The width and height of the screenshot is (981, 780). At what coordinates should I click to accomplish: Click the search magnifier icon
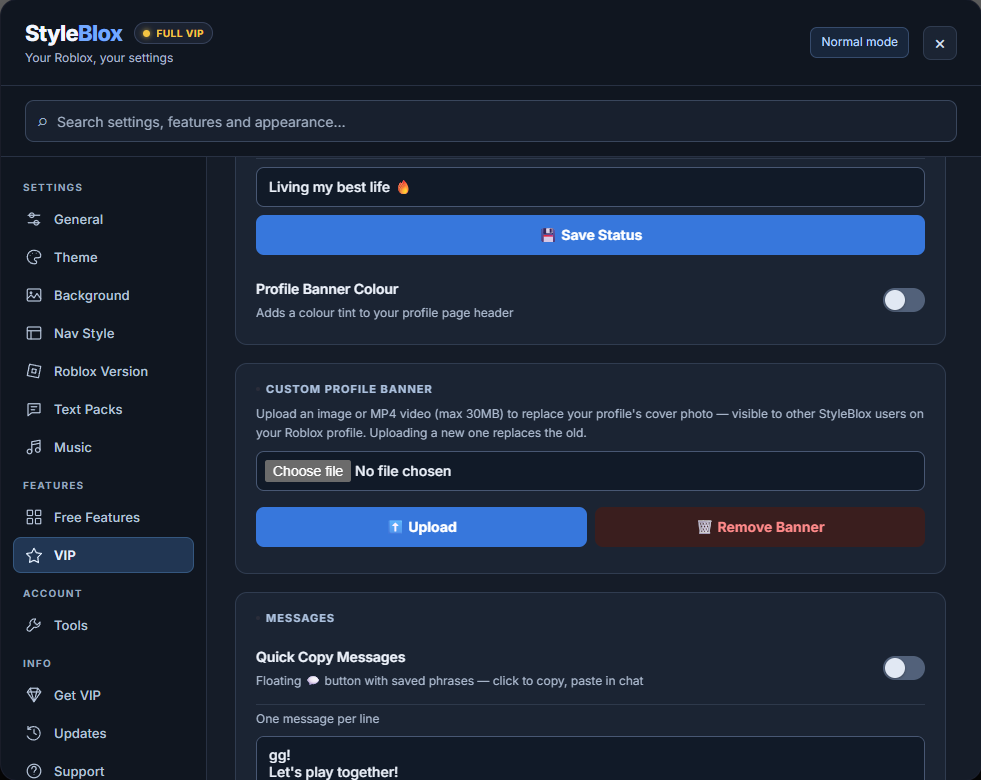42,122
